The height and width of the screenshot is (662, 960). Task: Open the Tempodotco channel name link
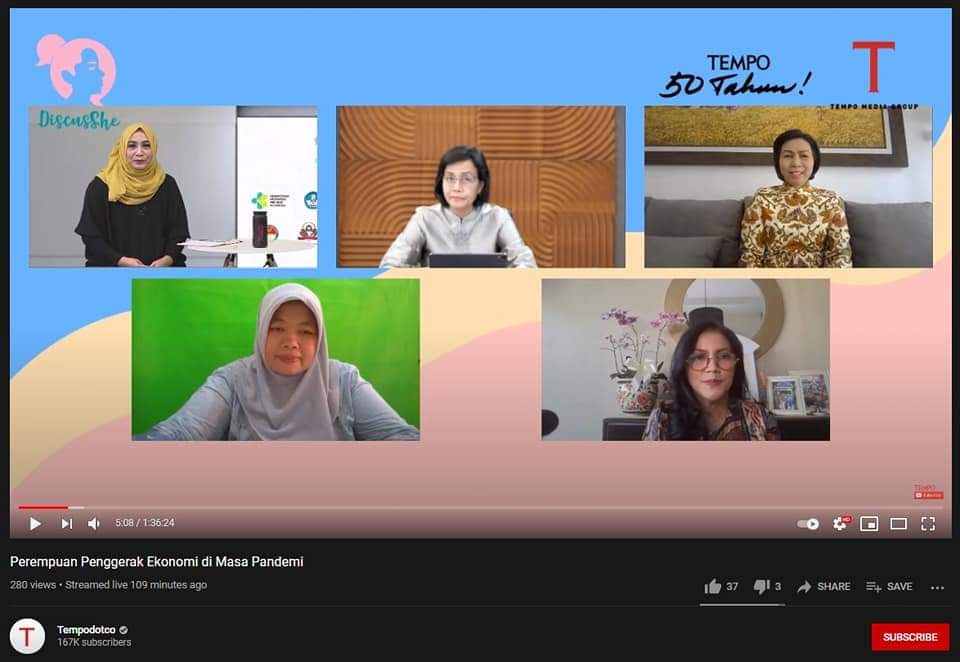click(x=86, y=630)
